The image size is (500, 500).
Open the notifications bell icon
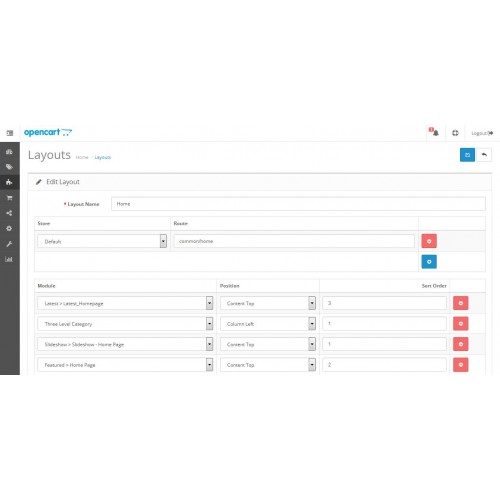click(434, 132)
